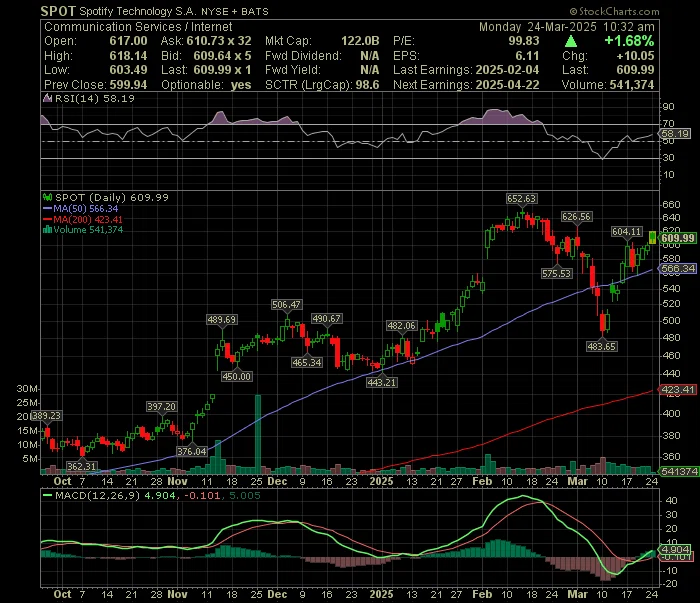Screen dimensions: 700x603
Task: Click the Volume legend bar icon
Action: point(47,230)
